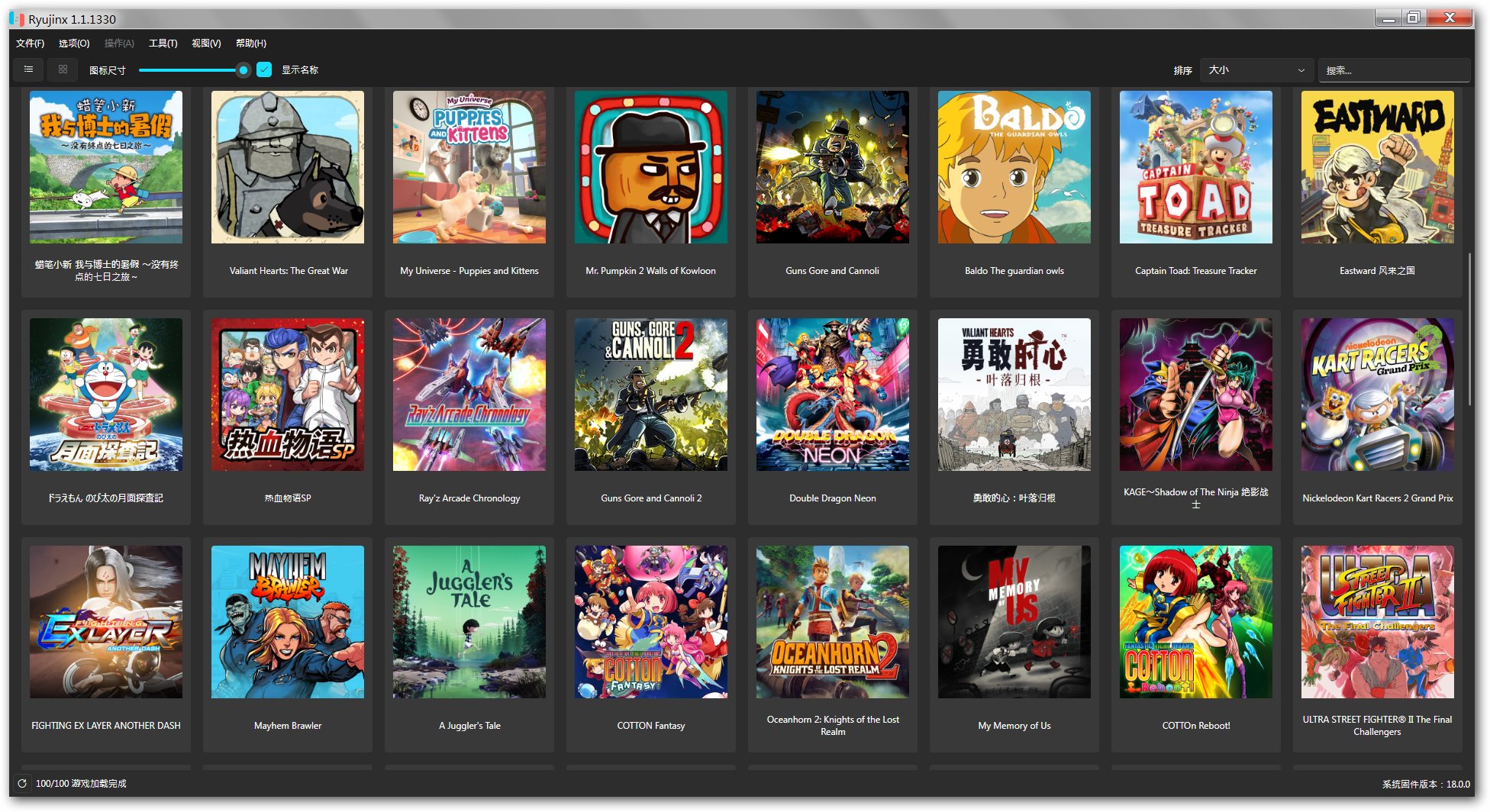1490x812 pixels.
Task: Click the 'COTTOn Reboot!' title text
Action: pyautogui.click(x=1196, y=726)
